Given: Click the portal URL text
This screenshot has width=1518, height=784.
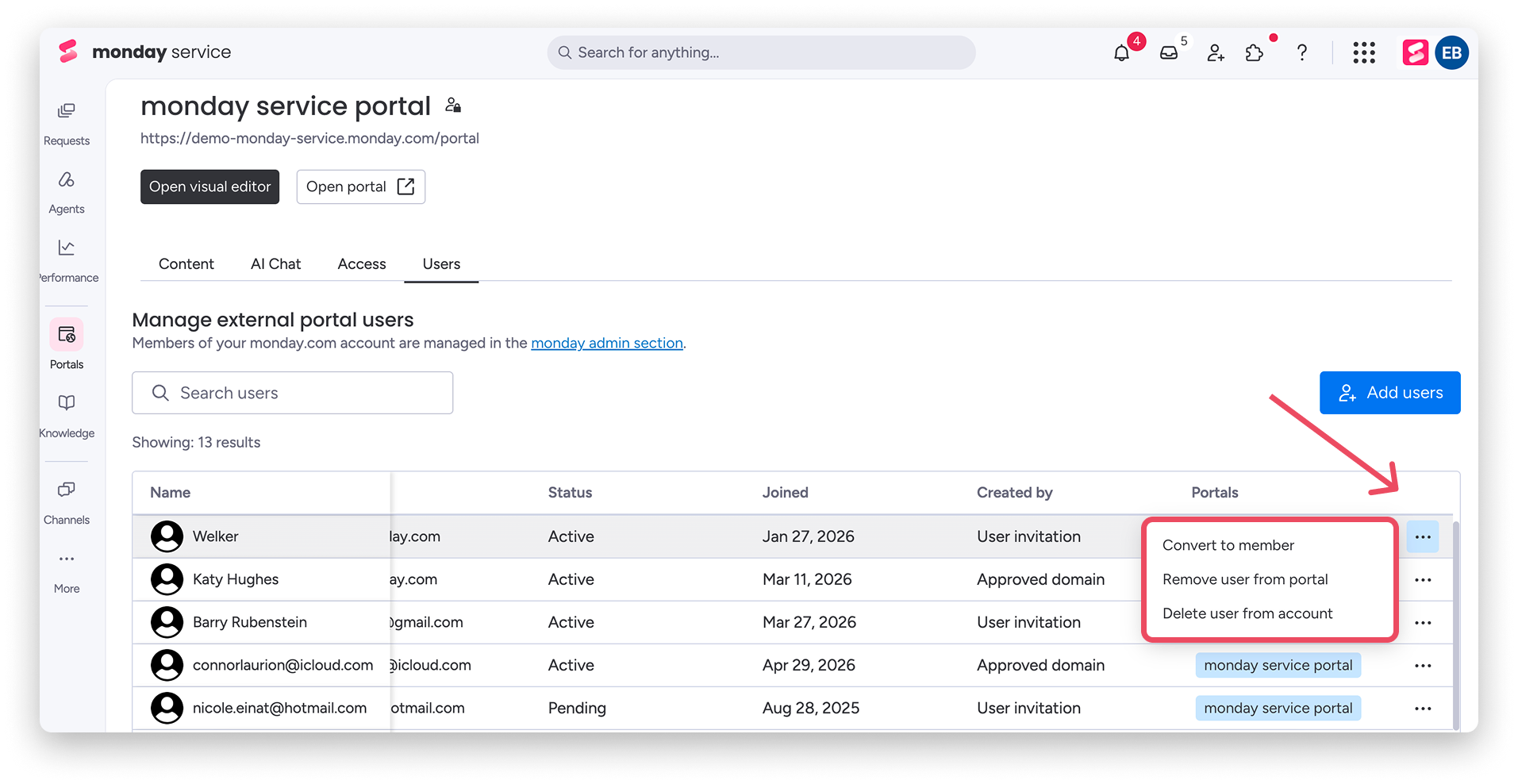Looking at the screenshot, I should click(x=309, y=138).
